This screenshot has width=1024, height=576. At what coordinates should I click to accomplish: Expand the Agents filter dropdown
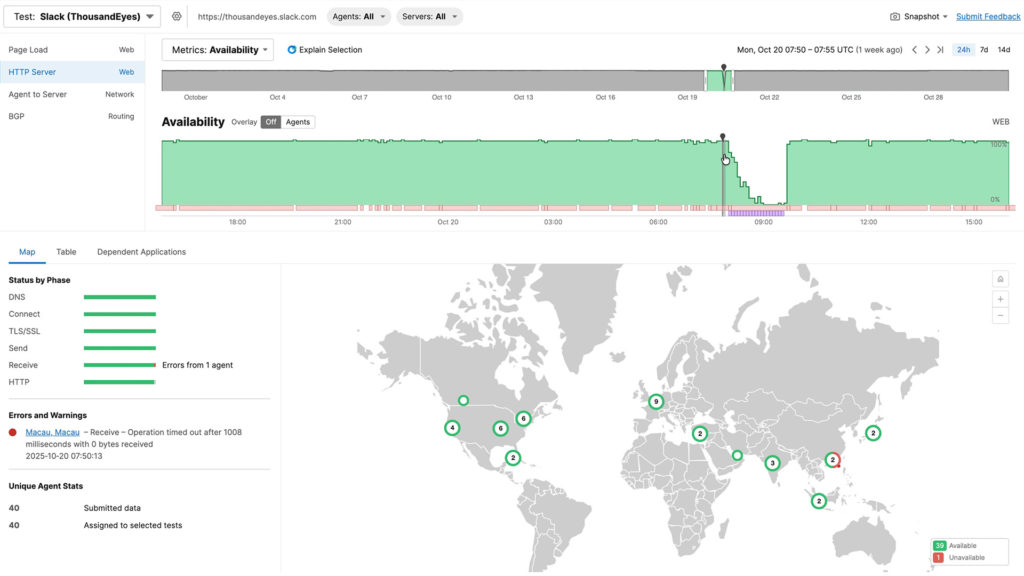click(357, 17)
